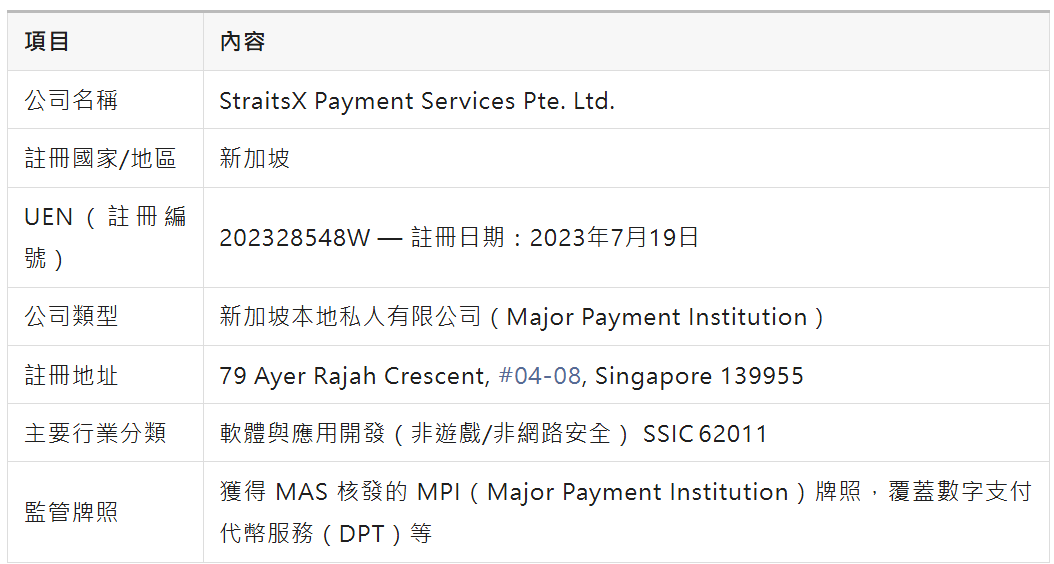1054x564 pixels.
Task: Click the Singapore 139955 postal code text
Action: coord(699,376)
